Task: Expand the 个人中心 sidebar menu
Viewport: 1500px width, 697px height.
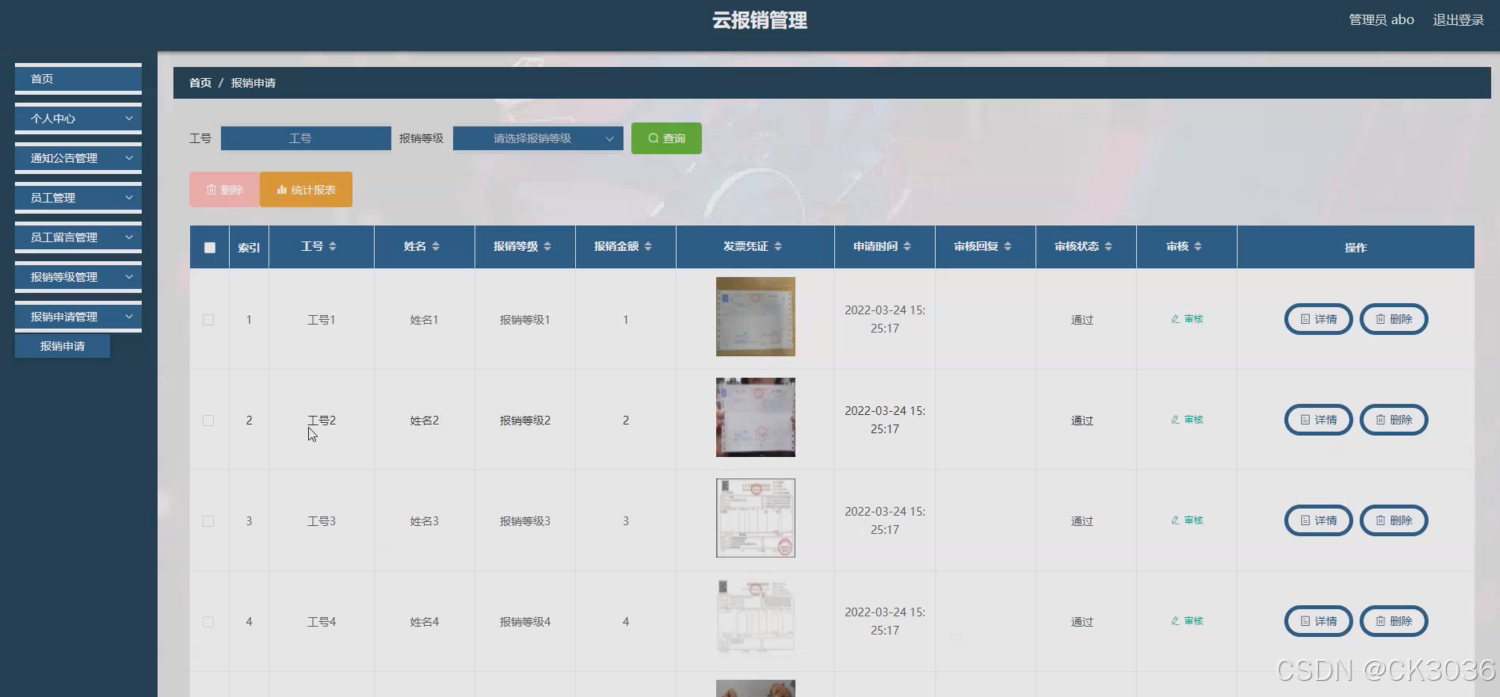Action: point(78,118)
